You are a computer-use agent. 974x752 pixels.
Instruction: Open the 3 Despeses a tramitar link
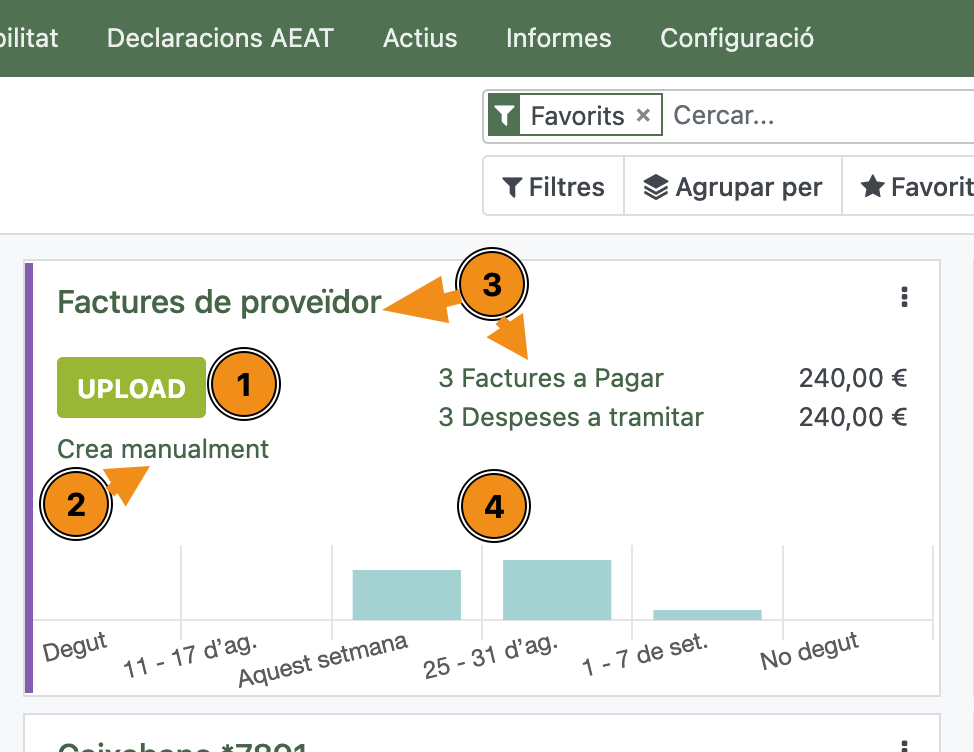coord(571,417)
